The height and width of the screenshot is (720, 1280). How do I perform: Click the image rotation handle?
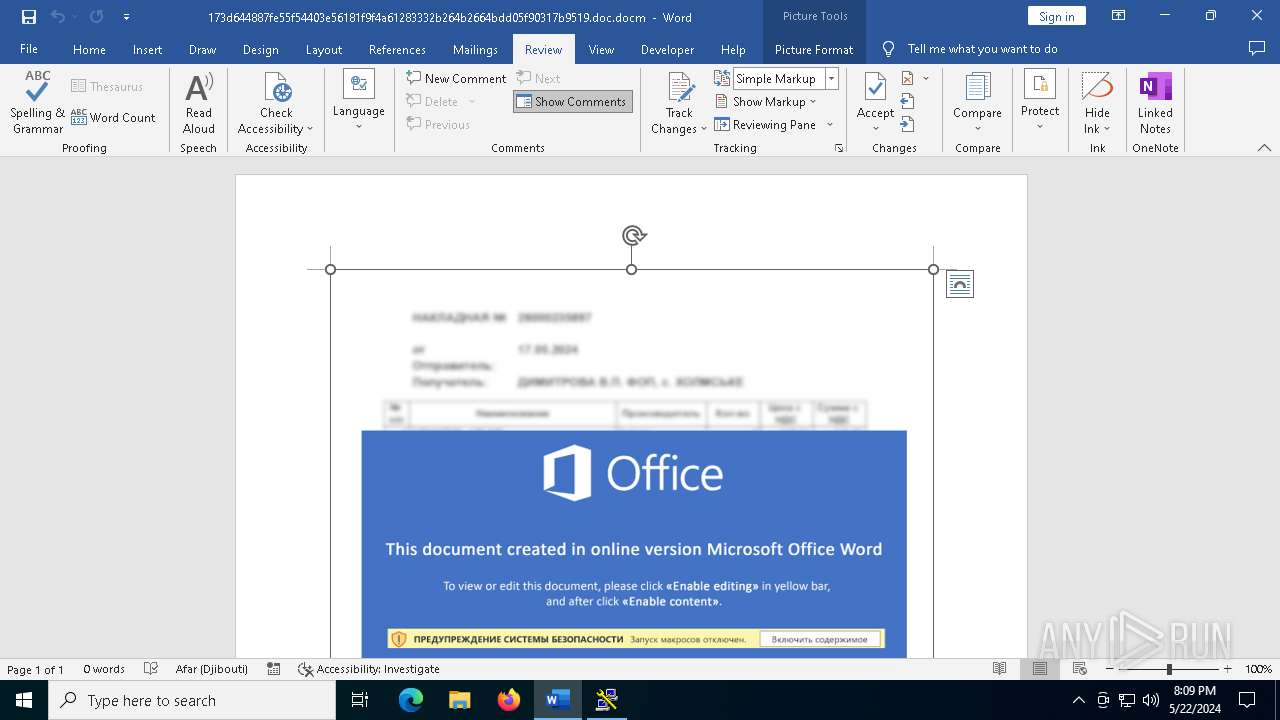[633, 236]
